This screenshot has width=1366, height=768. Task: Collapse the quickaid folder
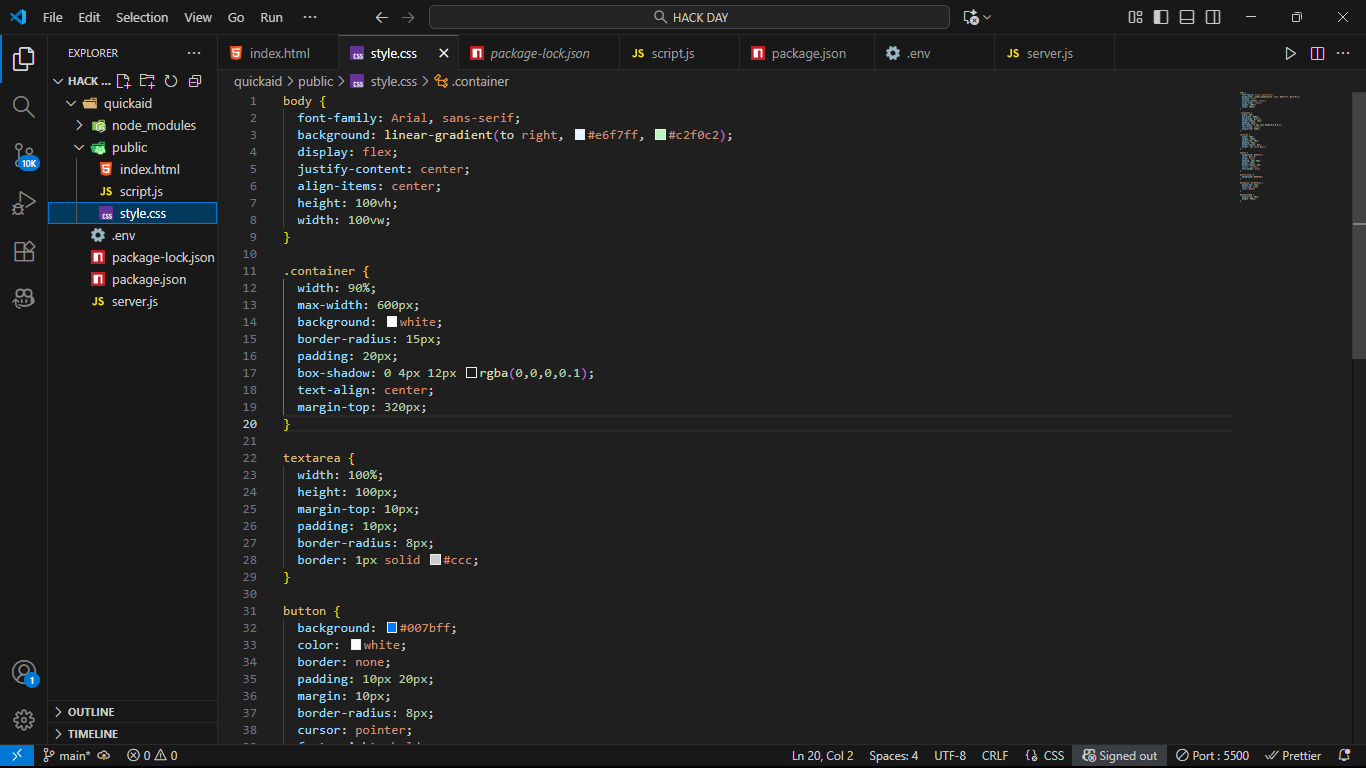[x=71, y=103]
